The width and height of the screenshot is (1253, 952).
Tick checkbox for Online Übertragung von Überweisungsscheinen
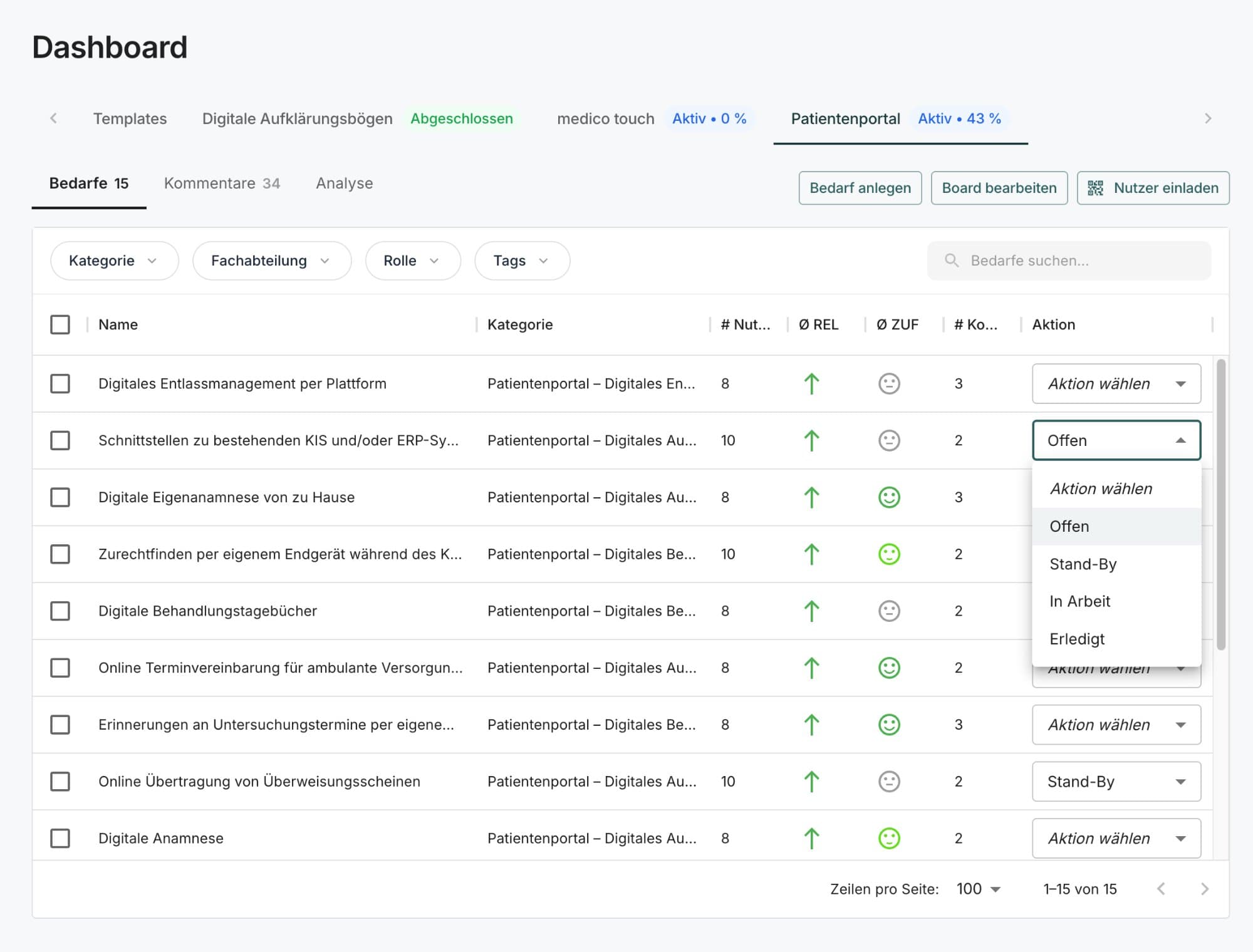(60, 781)
